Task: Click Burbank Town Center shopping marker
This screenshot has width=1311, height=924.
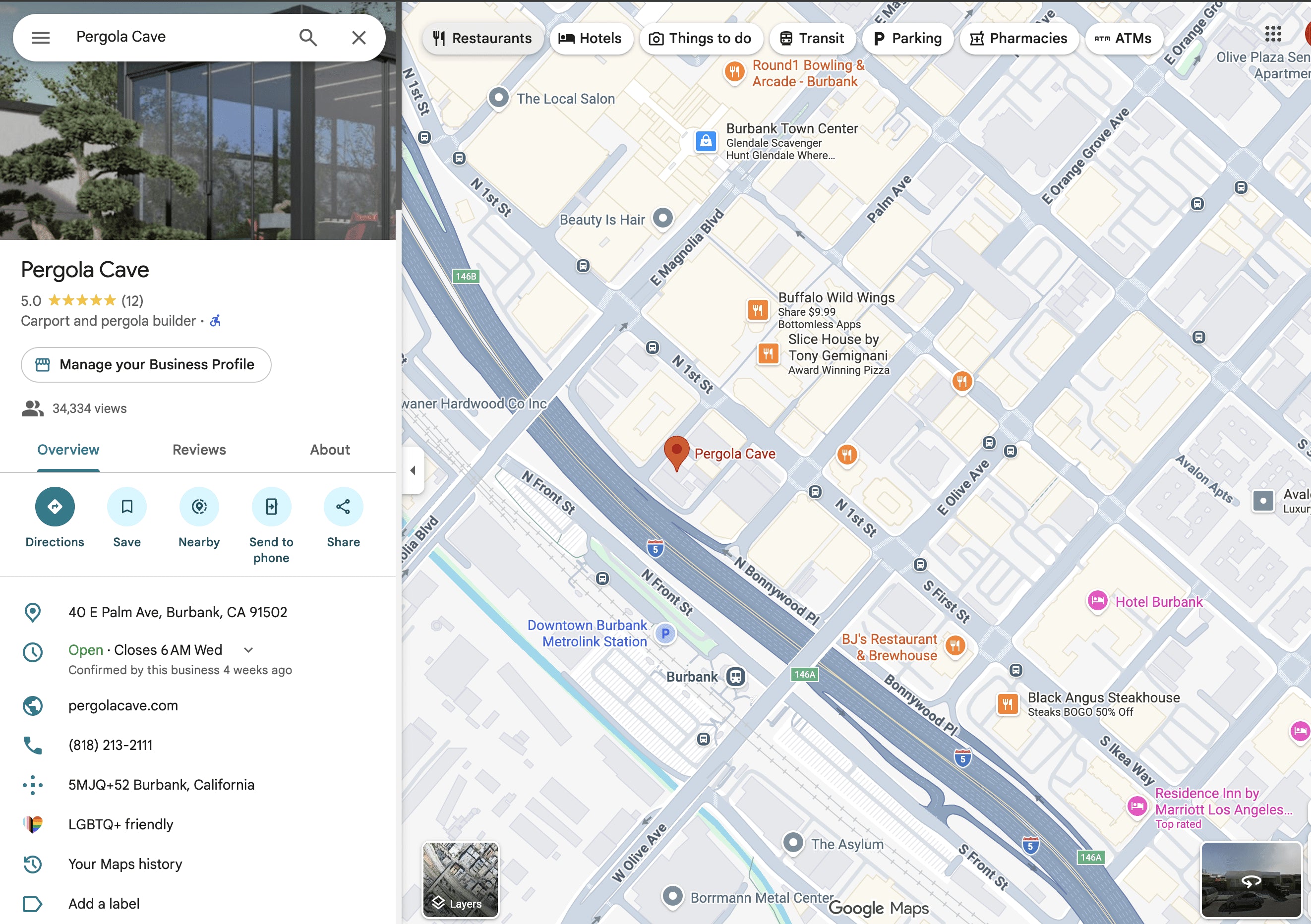Action: (x=706, y=141)
